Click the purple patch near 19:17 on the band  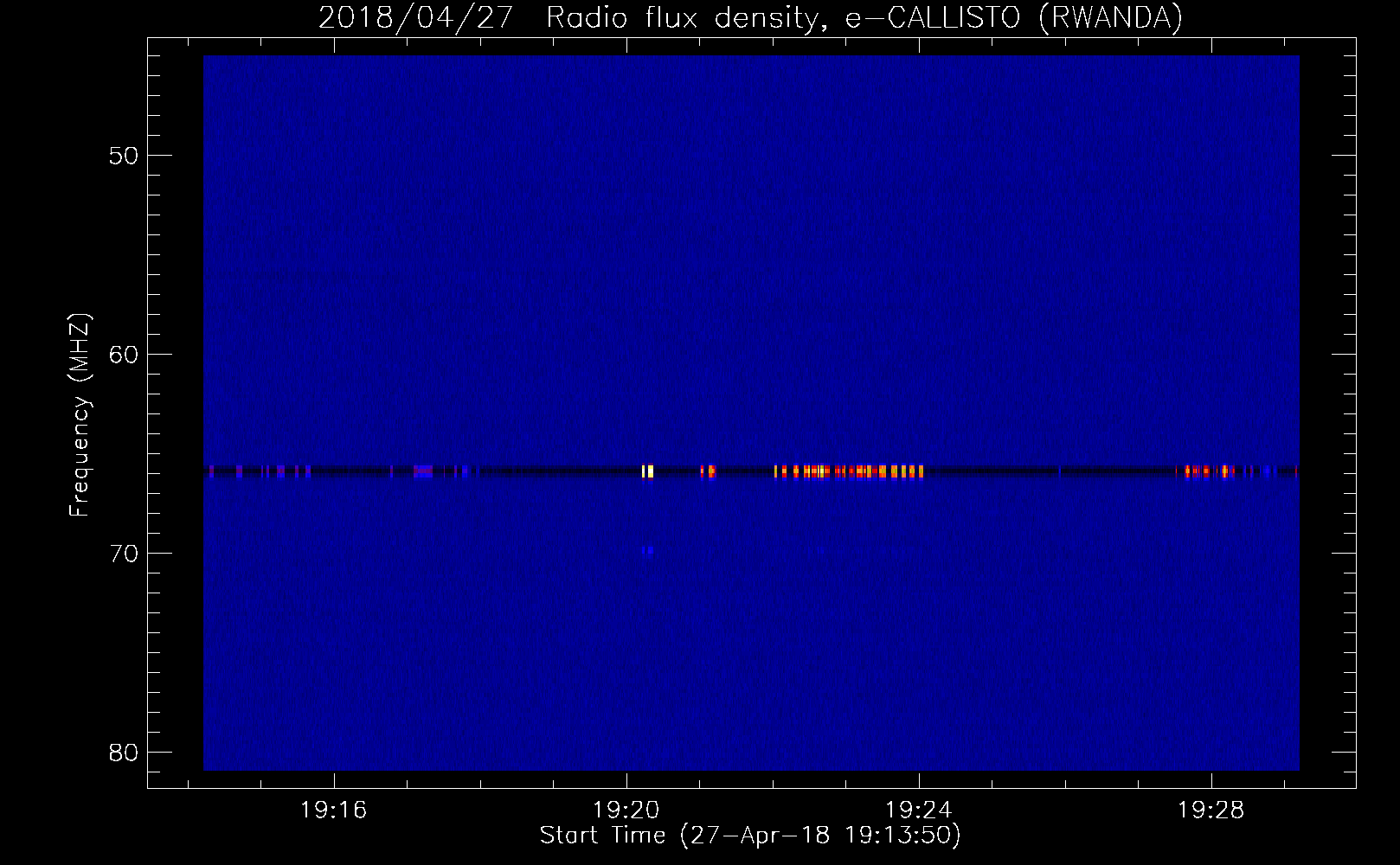coord(422,471)
